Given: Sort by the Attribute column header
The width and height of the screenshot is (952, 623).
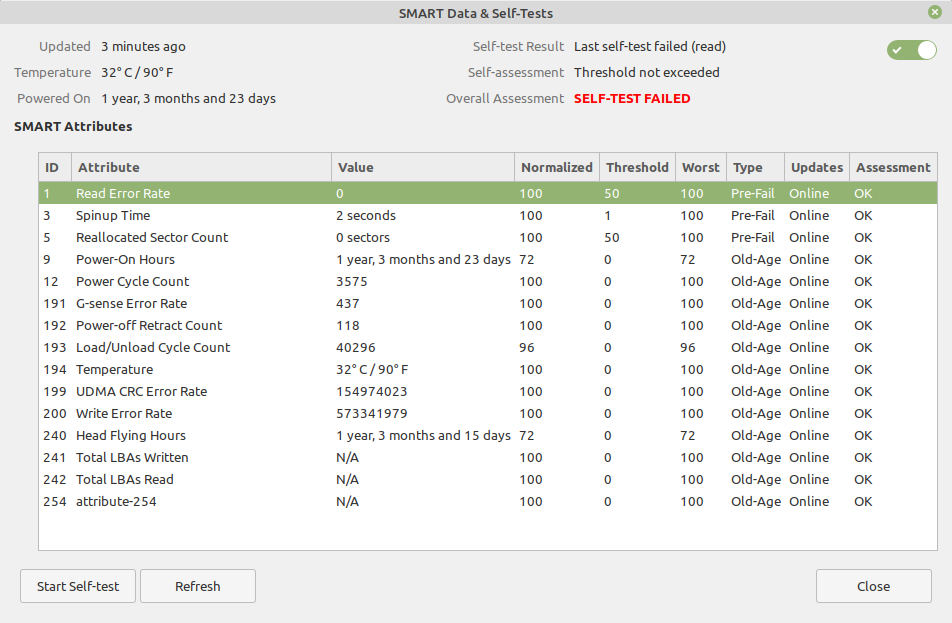Looking at the screenshot, I should tap(202, 167).
